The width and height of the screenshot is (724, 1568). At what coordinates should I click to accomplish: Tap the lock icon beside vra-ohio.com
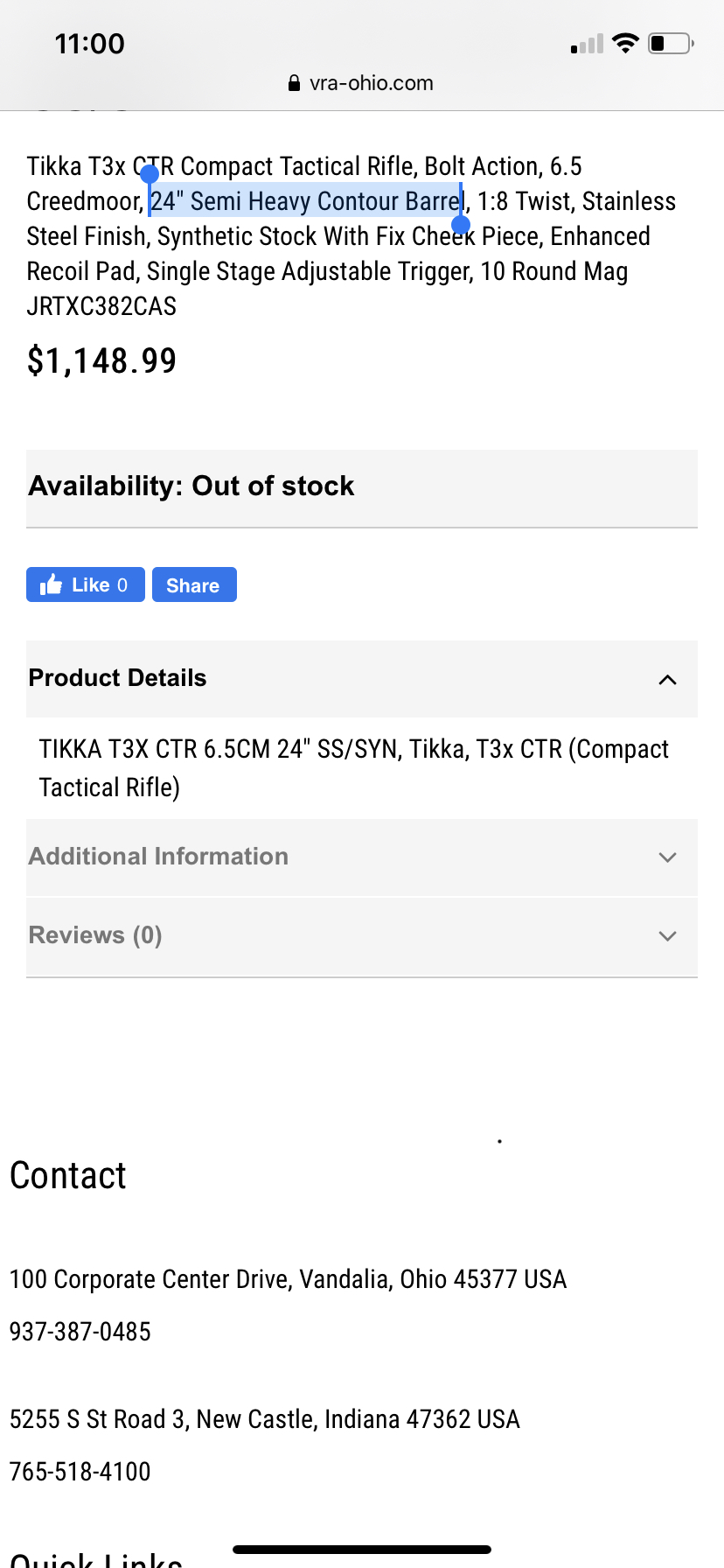pos(294,83)
